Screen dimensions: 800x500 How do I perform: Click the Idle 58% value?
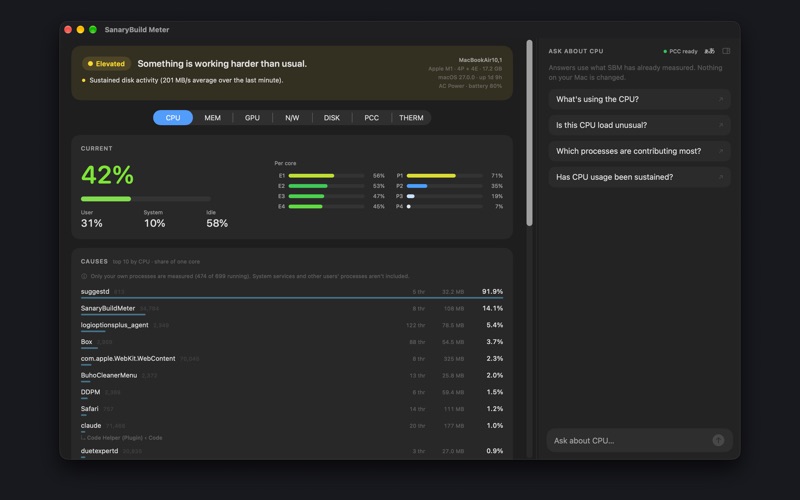click(x=217, y=223)
